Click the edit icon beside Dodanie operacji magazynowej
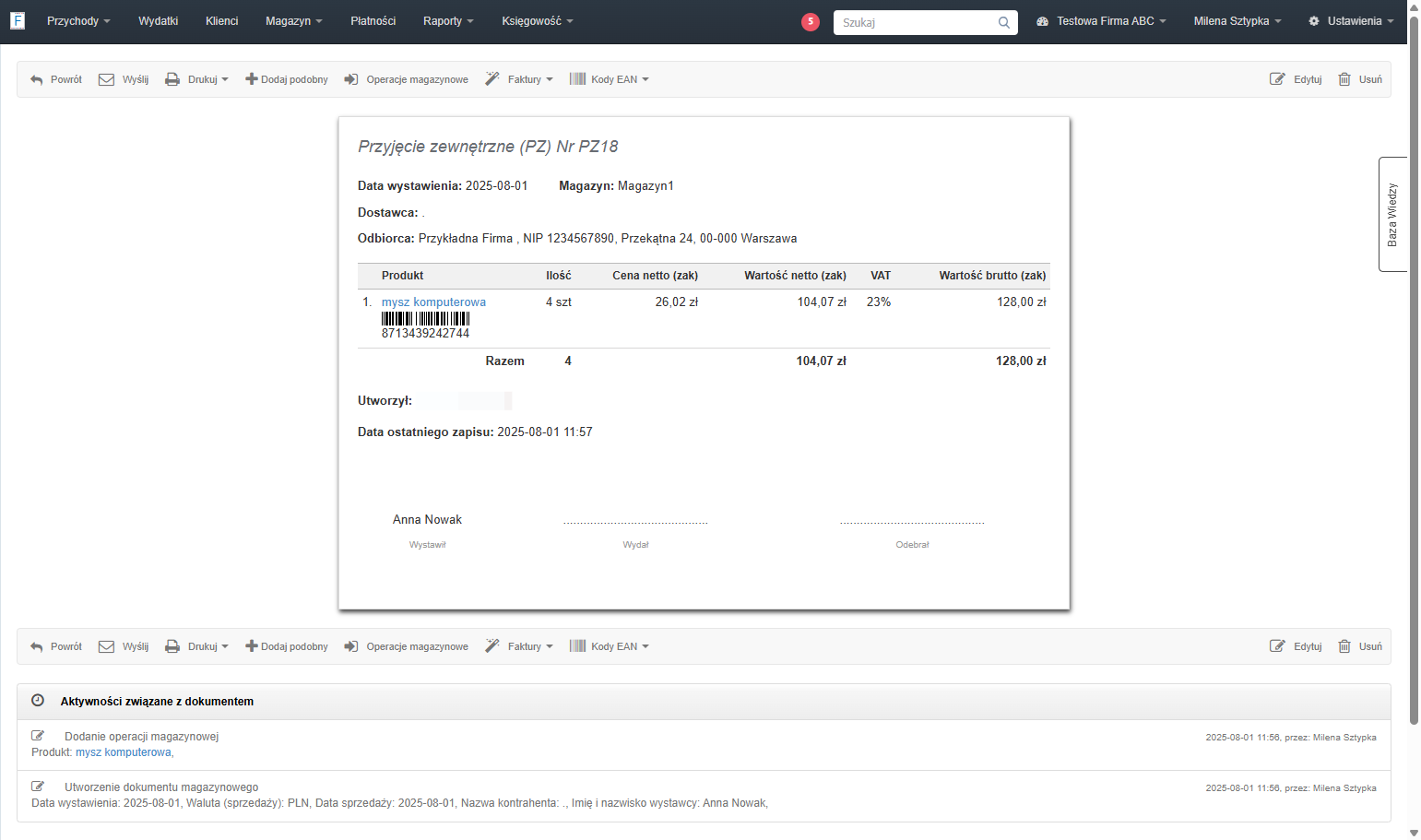Screen dimensions: 1421x840 (x=38, y=736)
